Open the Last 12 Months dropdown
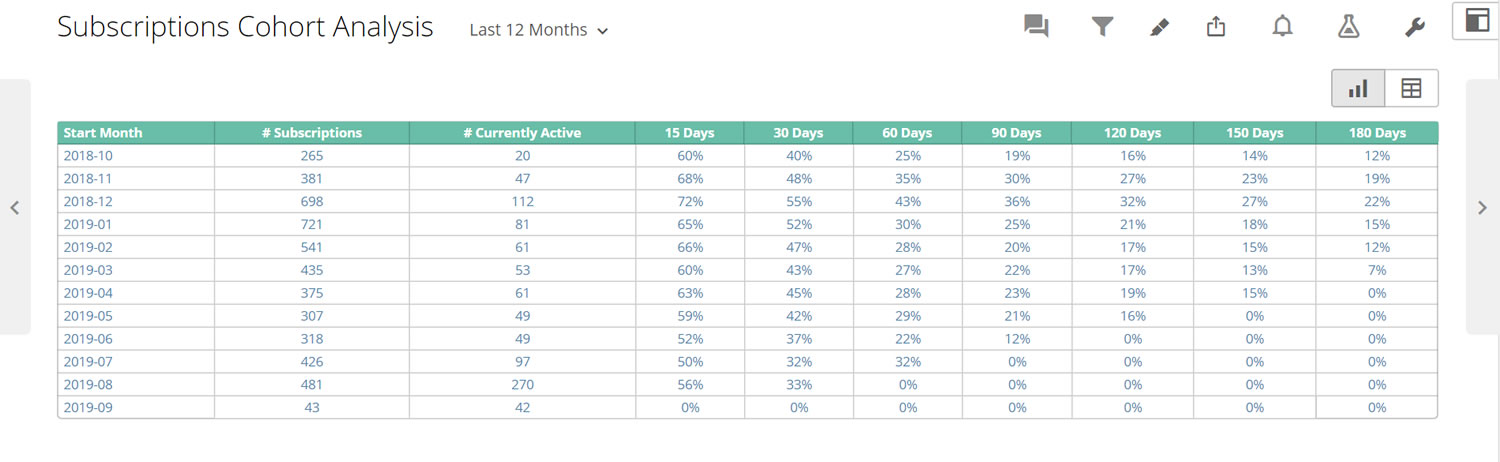 click(x=539, y=30)
